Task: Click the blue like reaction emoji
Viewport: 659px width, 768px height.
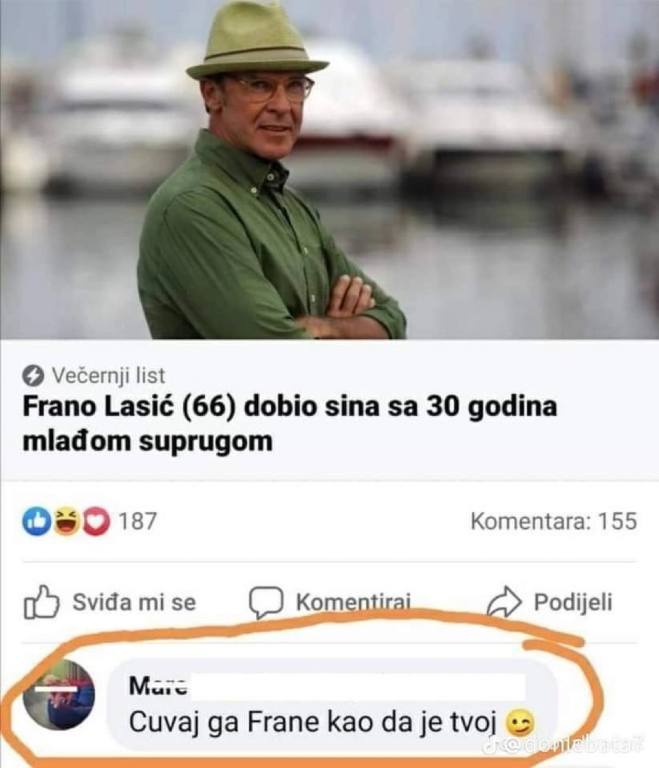Action: (x=37, y=521)
